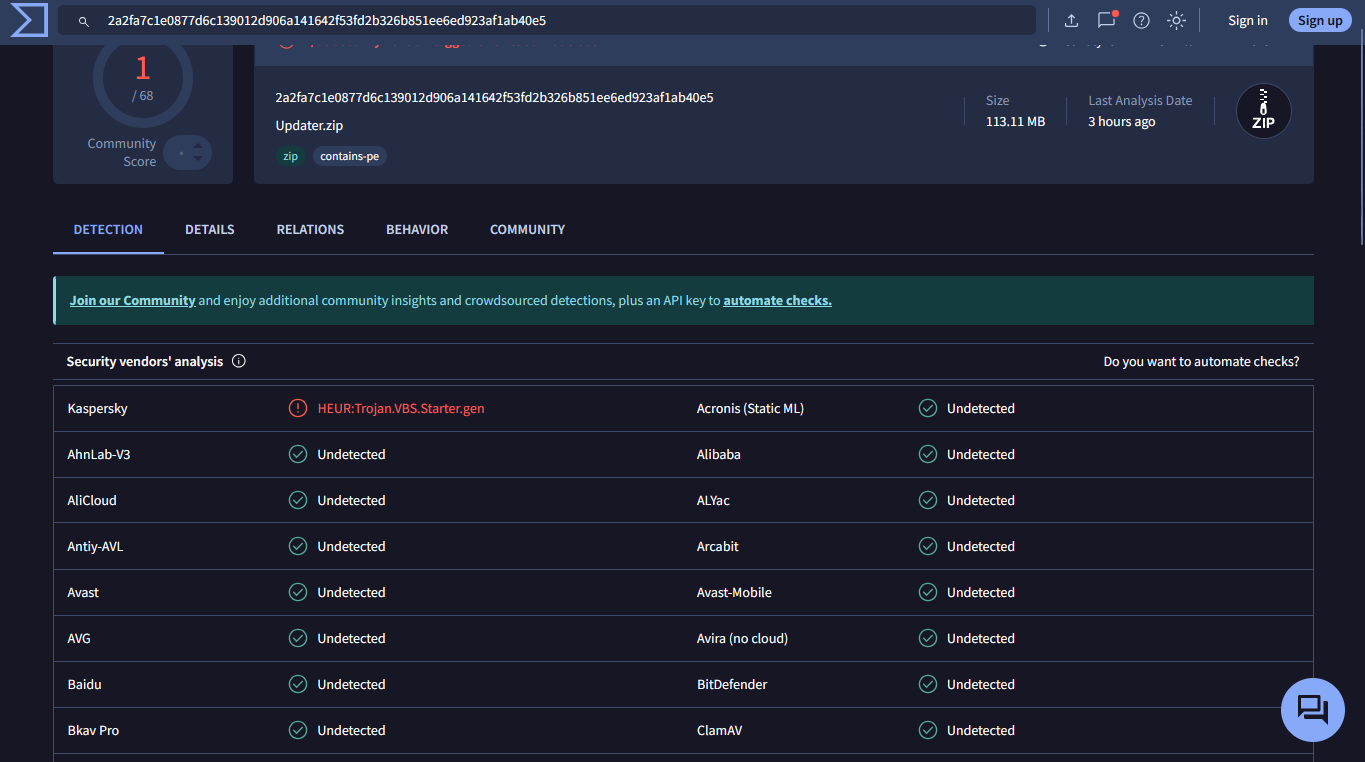The width and height of the screenshot is (1365, 762).
Task: Toggle the light/dark theme sun icon
Action: point(1176,21)
